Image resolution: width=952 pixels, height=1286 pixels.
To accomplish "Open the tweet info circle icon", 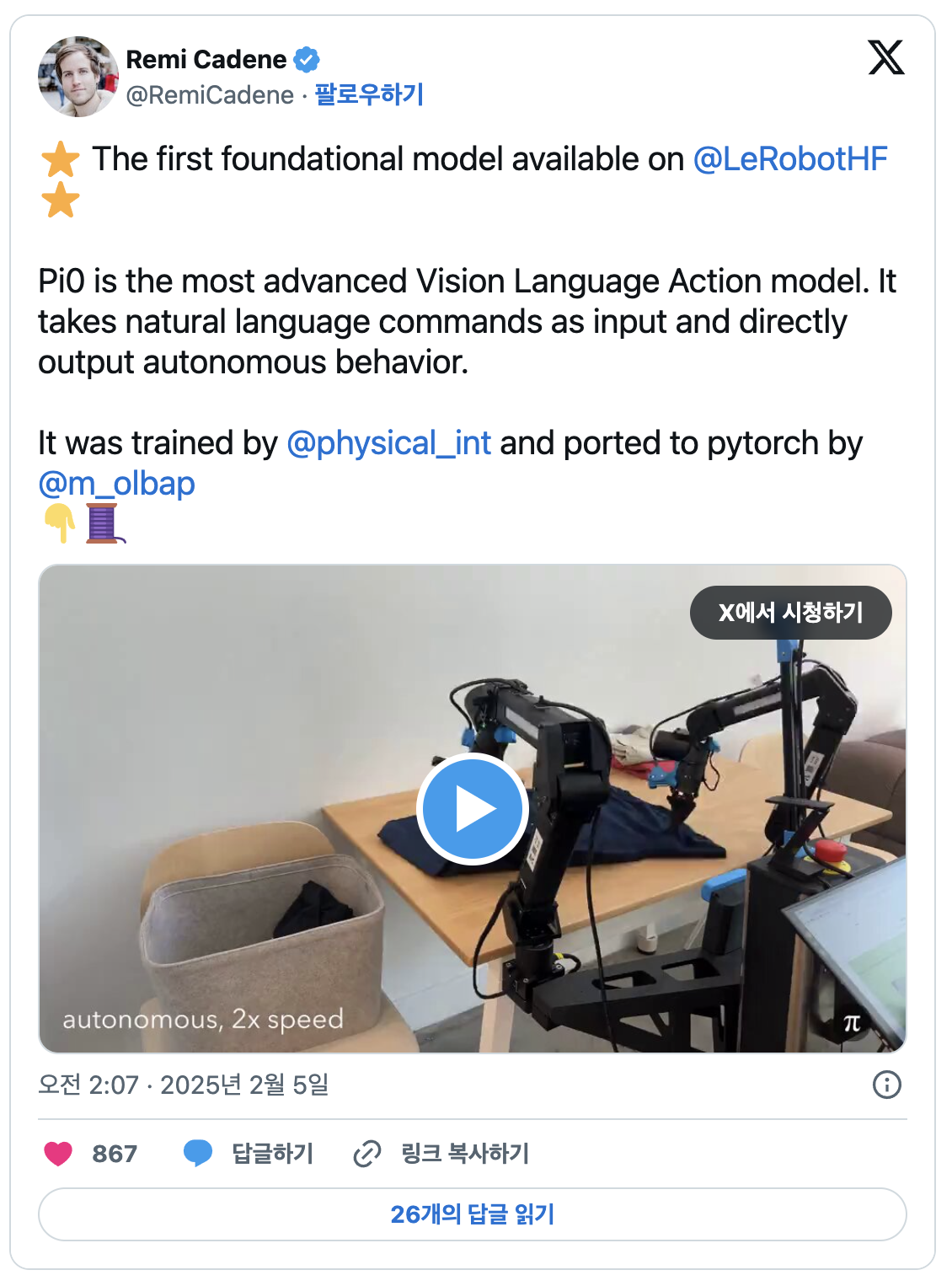I will 887,1085.
